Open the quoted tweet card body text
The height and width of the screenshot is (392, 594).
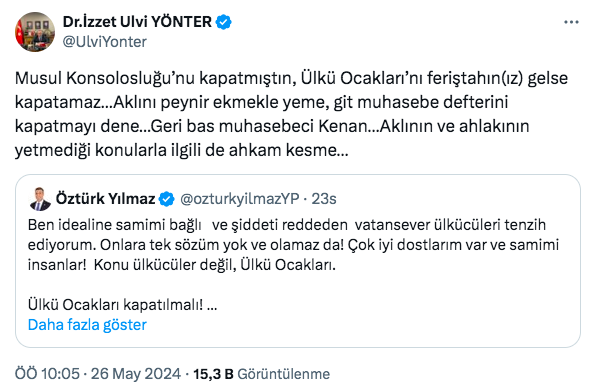(x=293, y=265)
